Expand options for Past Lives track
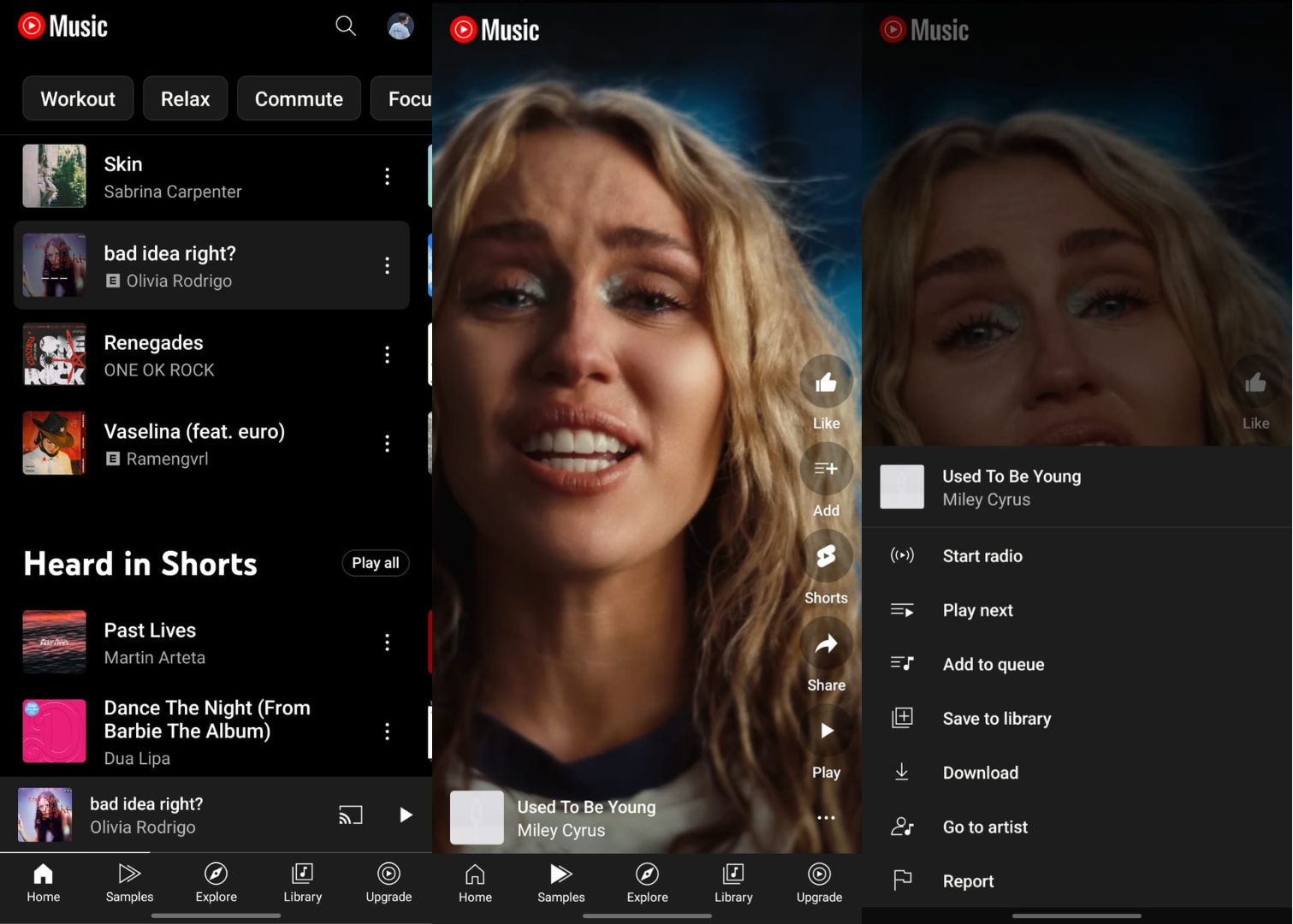 pyautogui.click(x=387, y=643)
